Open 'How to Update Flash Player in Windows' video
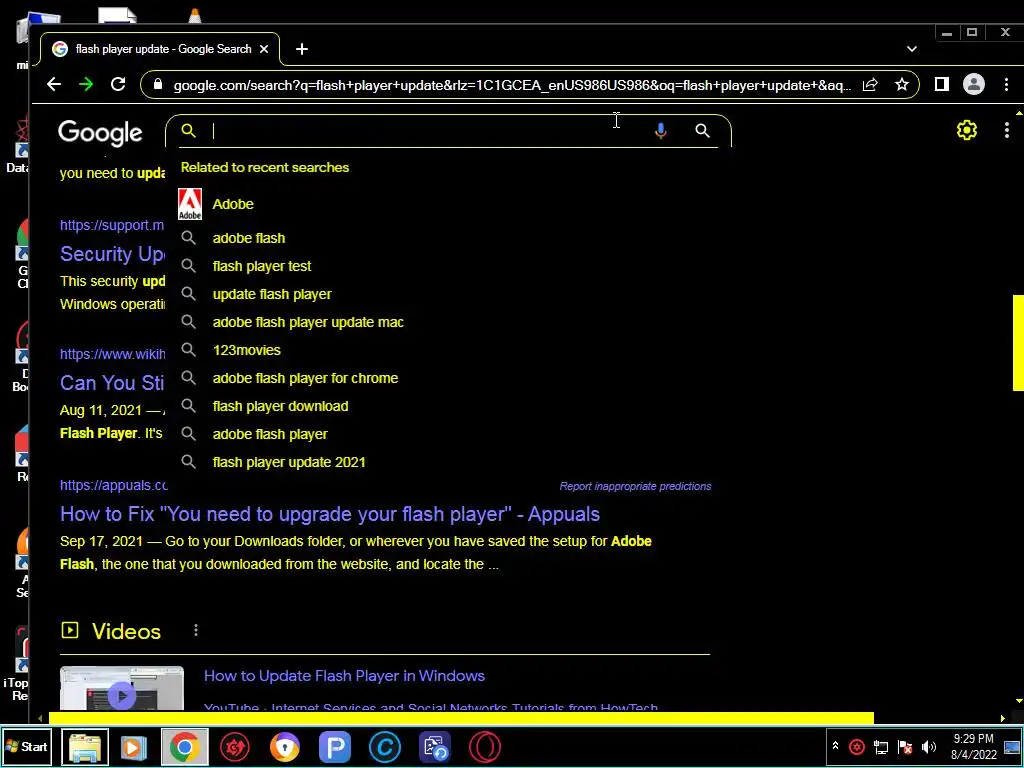1024x768 pixels. (x=344, y=676)
